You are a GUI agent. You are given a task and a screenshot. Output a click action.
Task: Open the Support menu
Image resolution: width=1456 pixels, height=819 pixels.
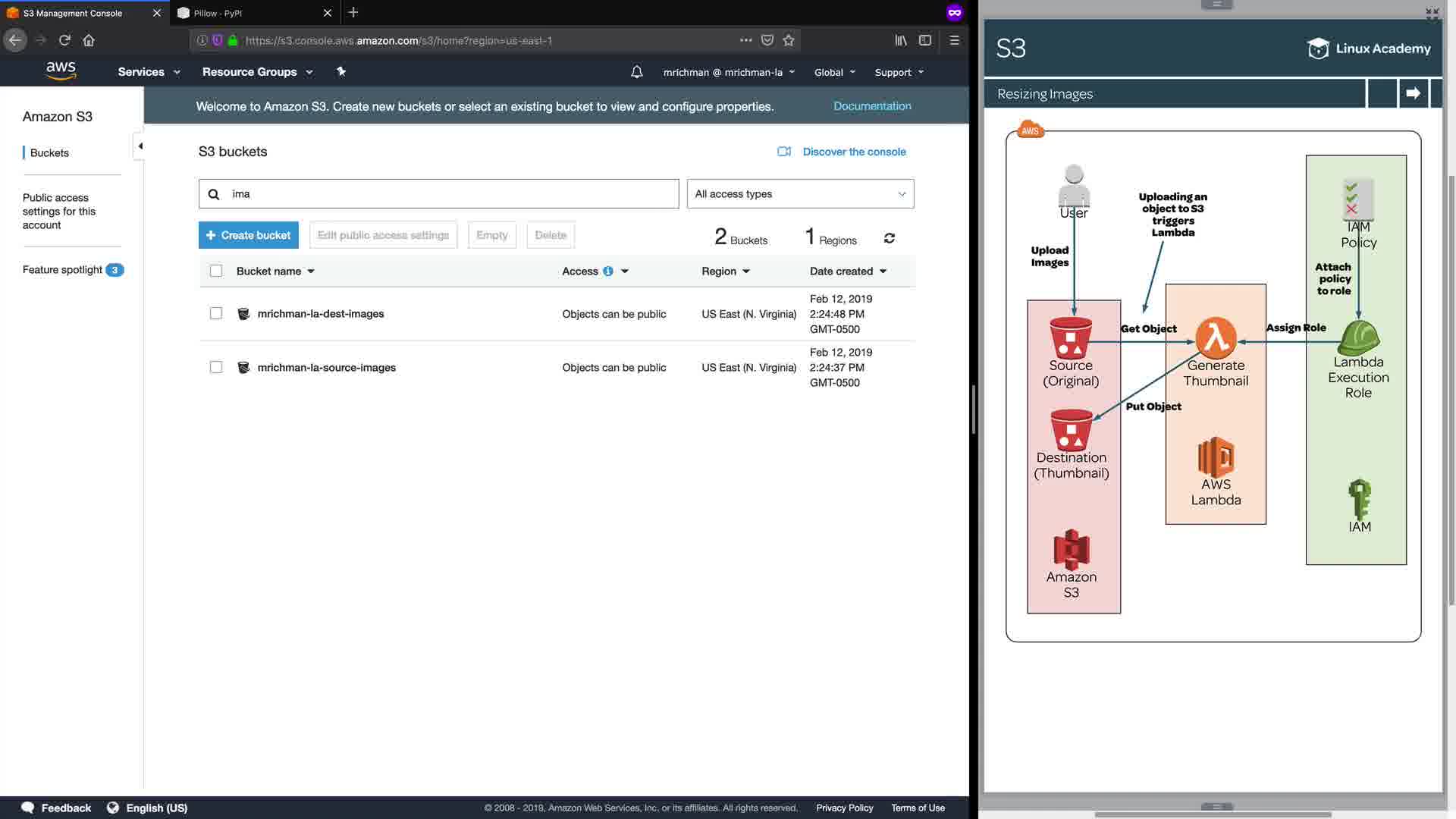coord(899,72)
